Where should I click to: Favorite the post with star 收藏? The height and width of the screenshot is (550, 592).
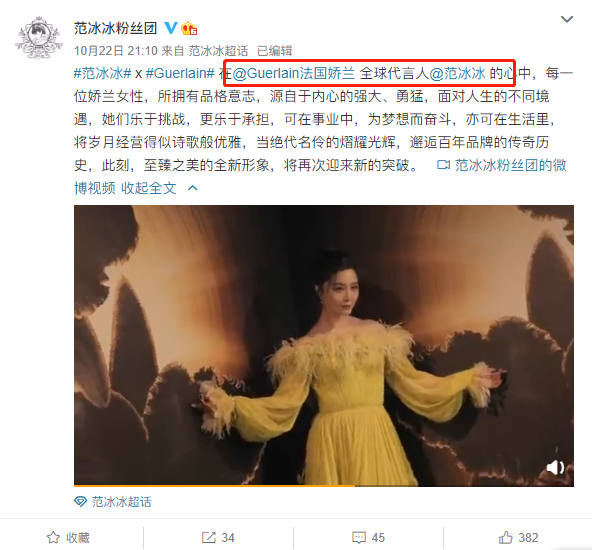(68, 538)
